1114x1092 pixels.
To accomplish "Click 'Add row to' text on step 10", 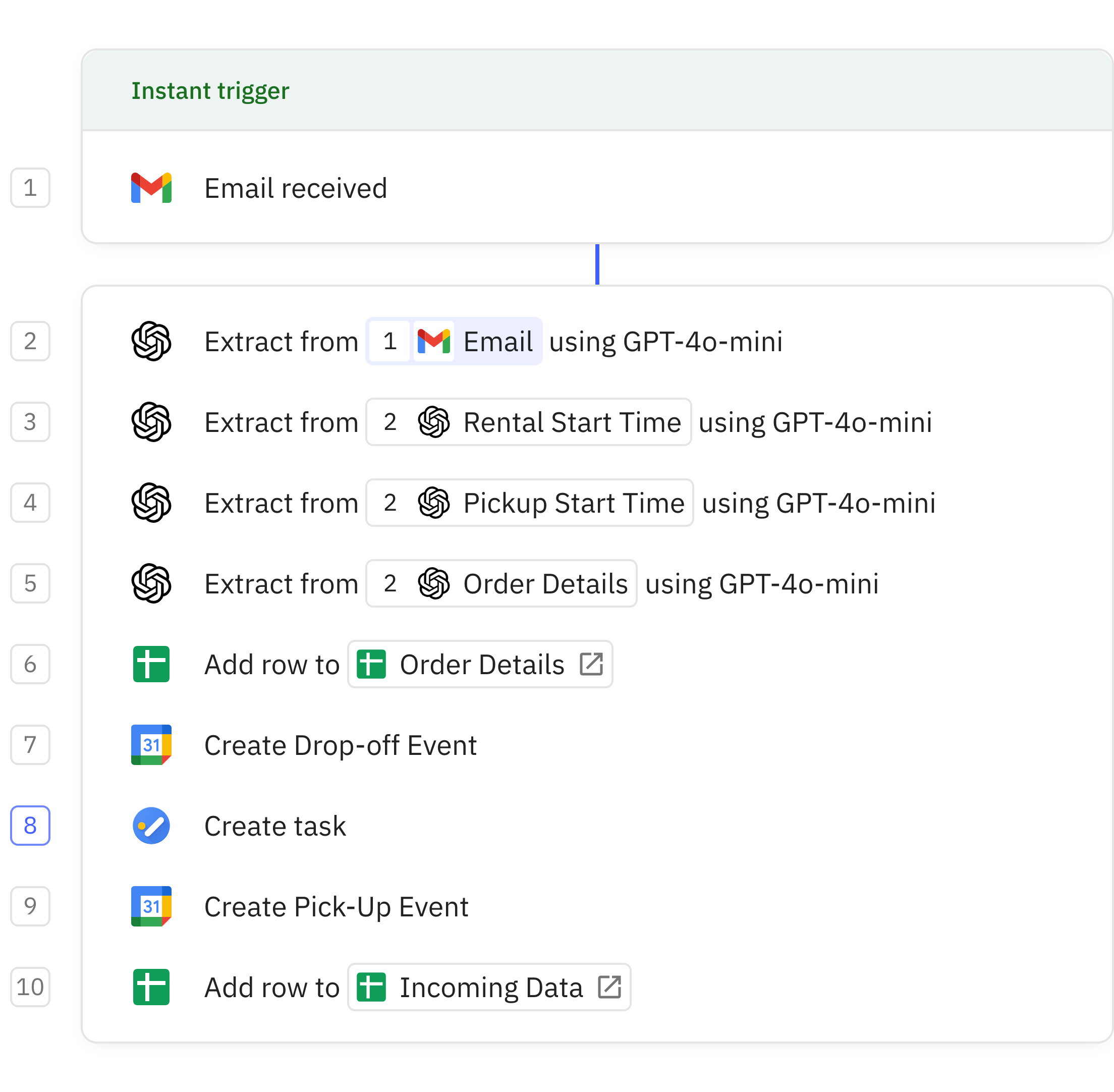I will pyautogui.click(x=272, y=988).
